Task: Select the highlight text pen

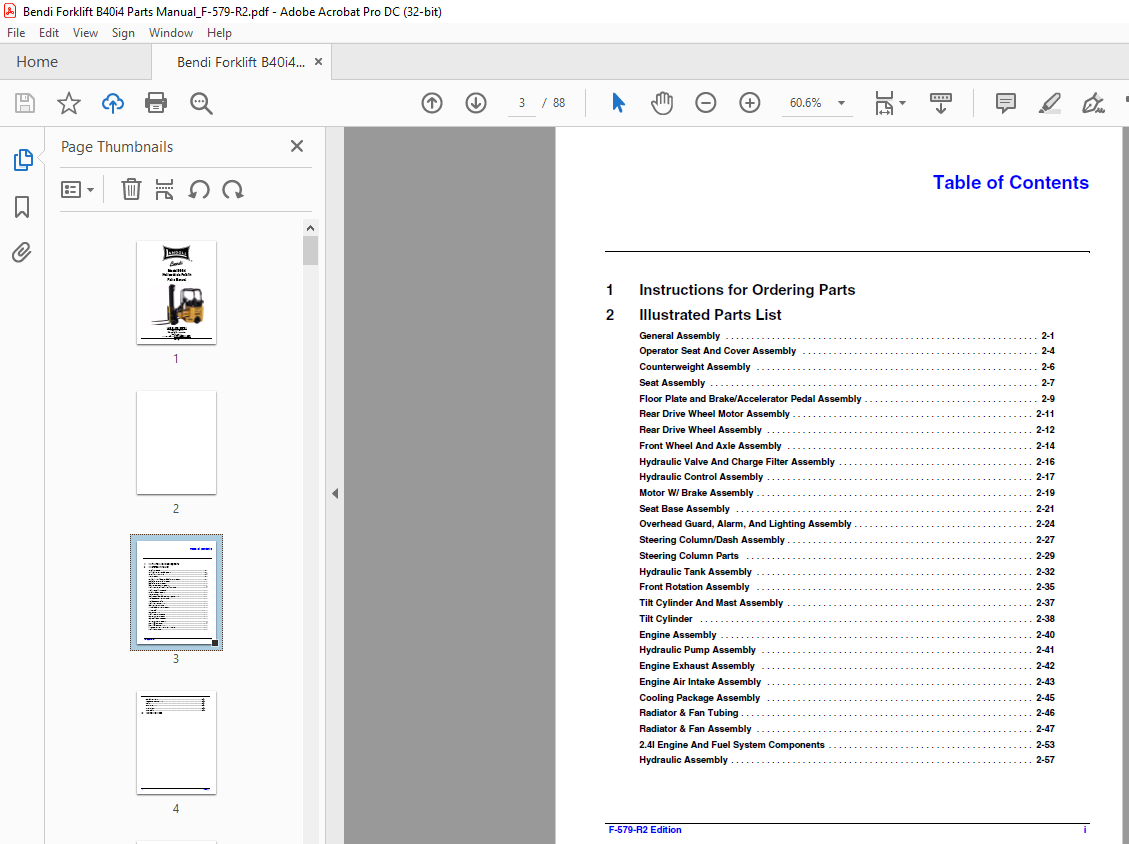Action: point(1050,103)
